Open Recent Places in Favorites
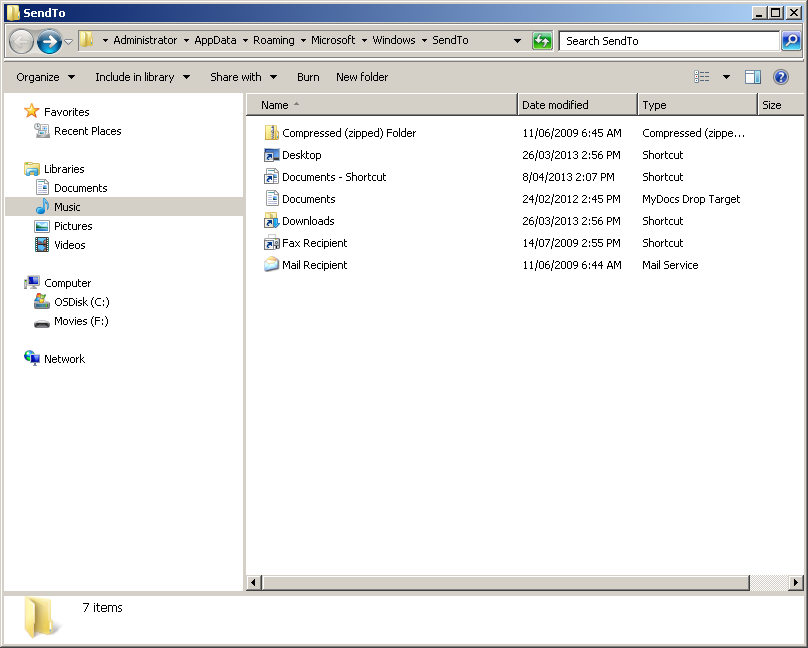The height and width of the screenshot is (648, 808). click(x=88, y=131)
